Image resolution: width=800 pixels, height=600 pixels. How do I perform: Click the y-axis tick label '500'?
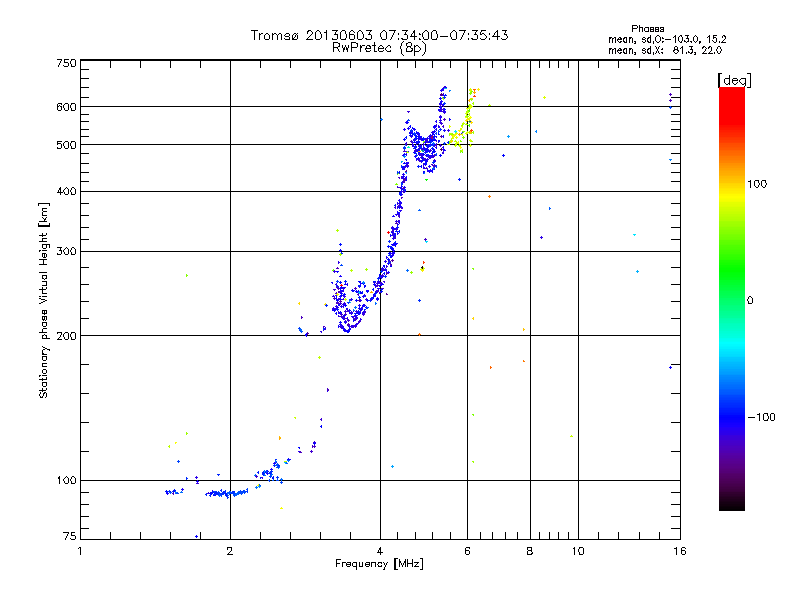66,145
